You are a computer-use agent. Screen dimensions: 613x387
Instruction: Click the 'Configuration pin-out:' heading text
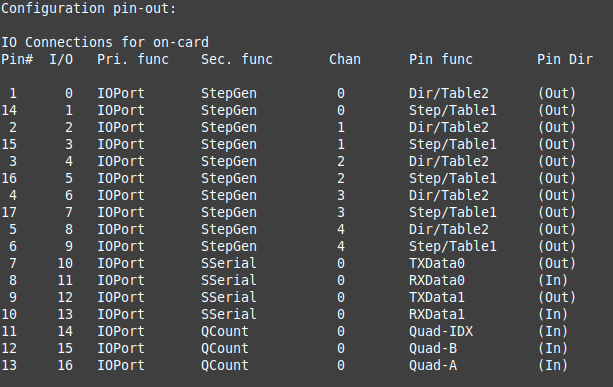click(89, 9)
